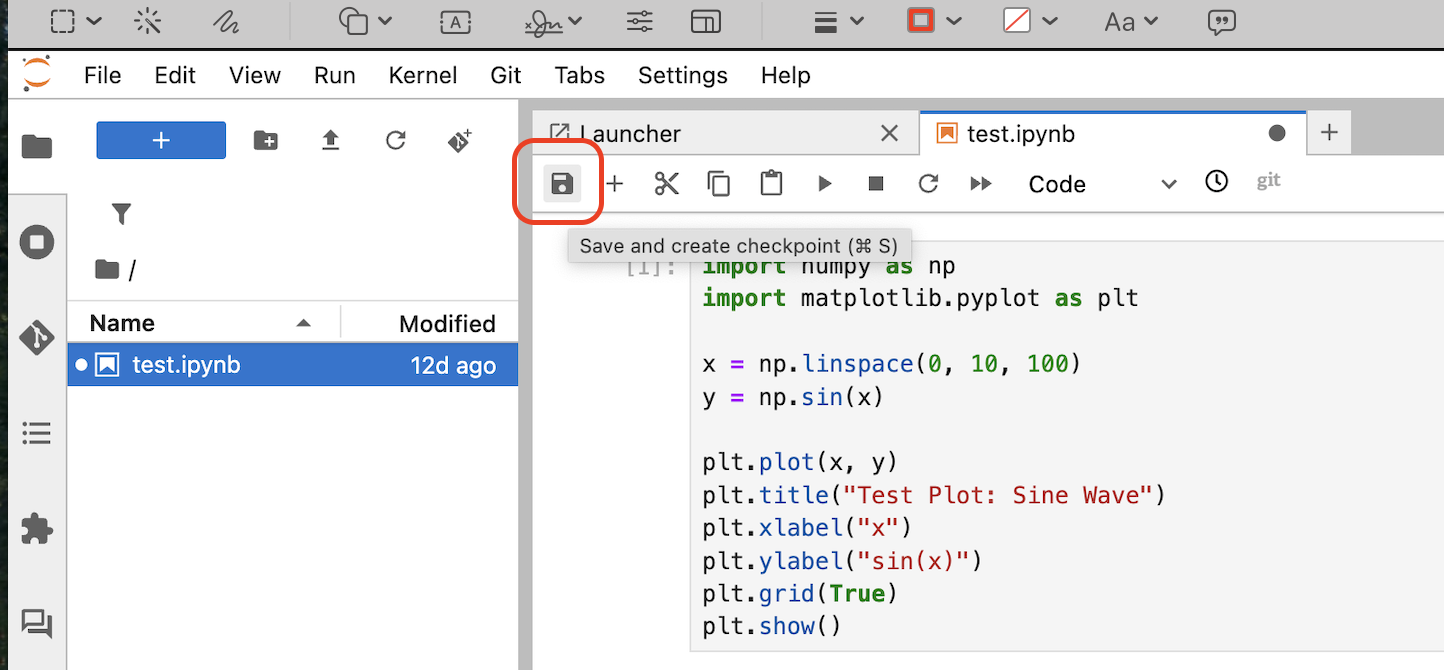Open the Edit menu
The image size is (1444, 670).
(175, 75)
